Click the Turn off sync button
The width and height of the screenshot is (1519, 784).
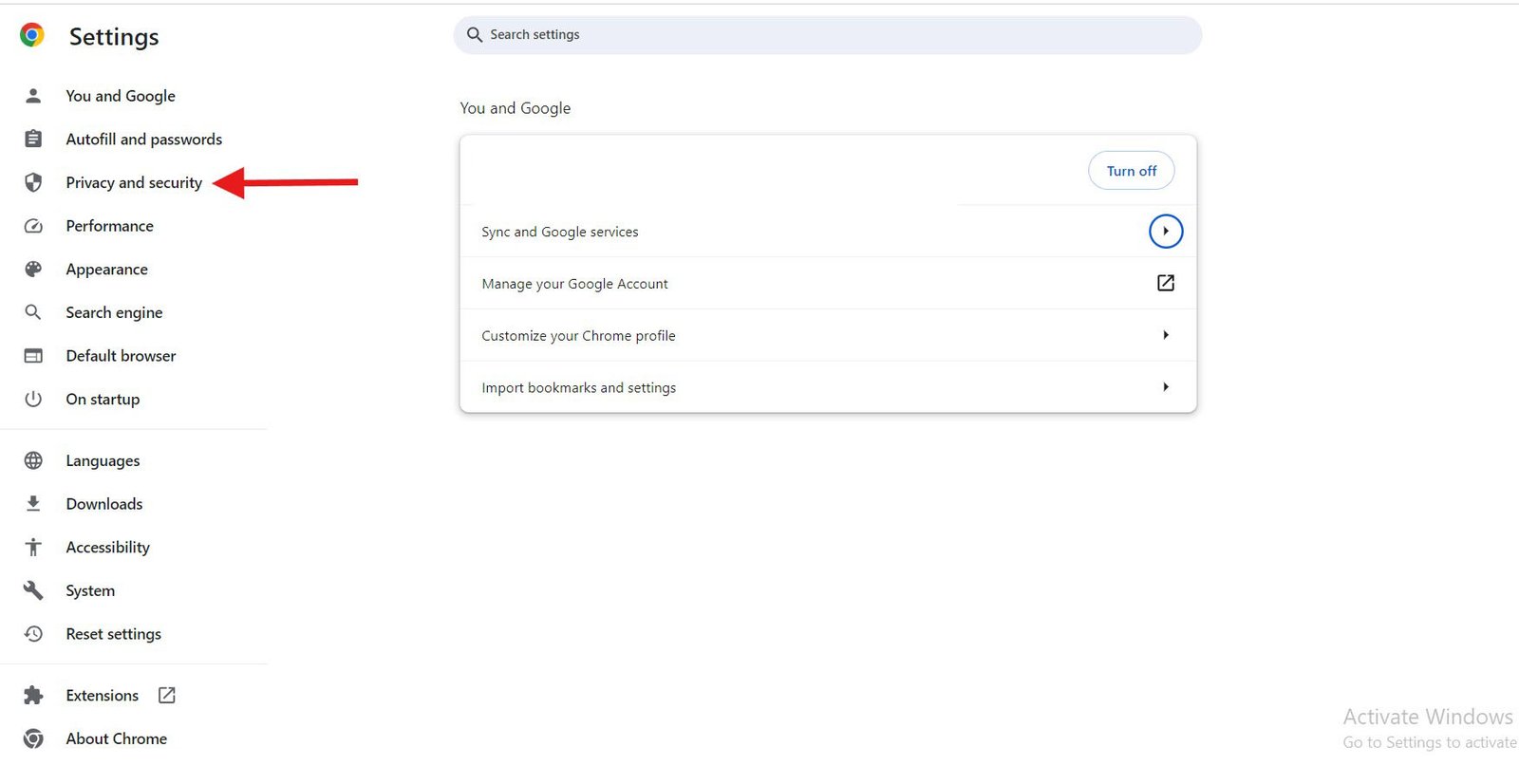click(x=1132, y=171)
